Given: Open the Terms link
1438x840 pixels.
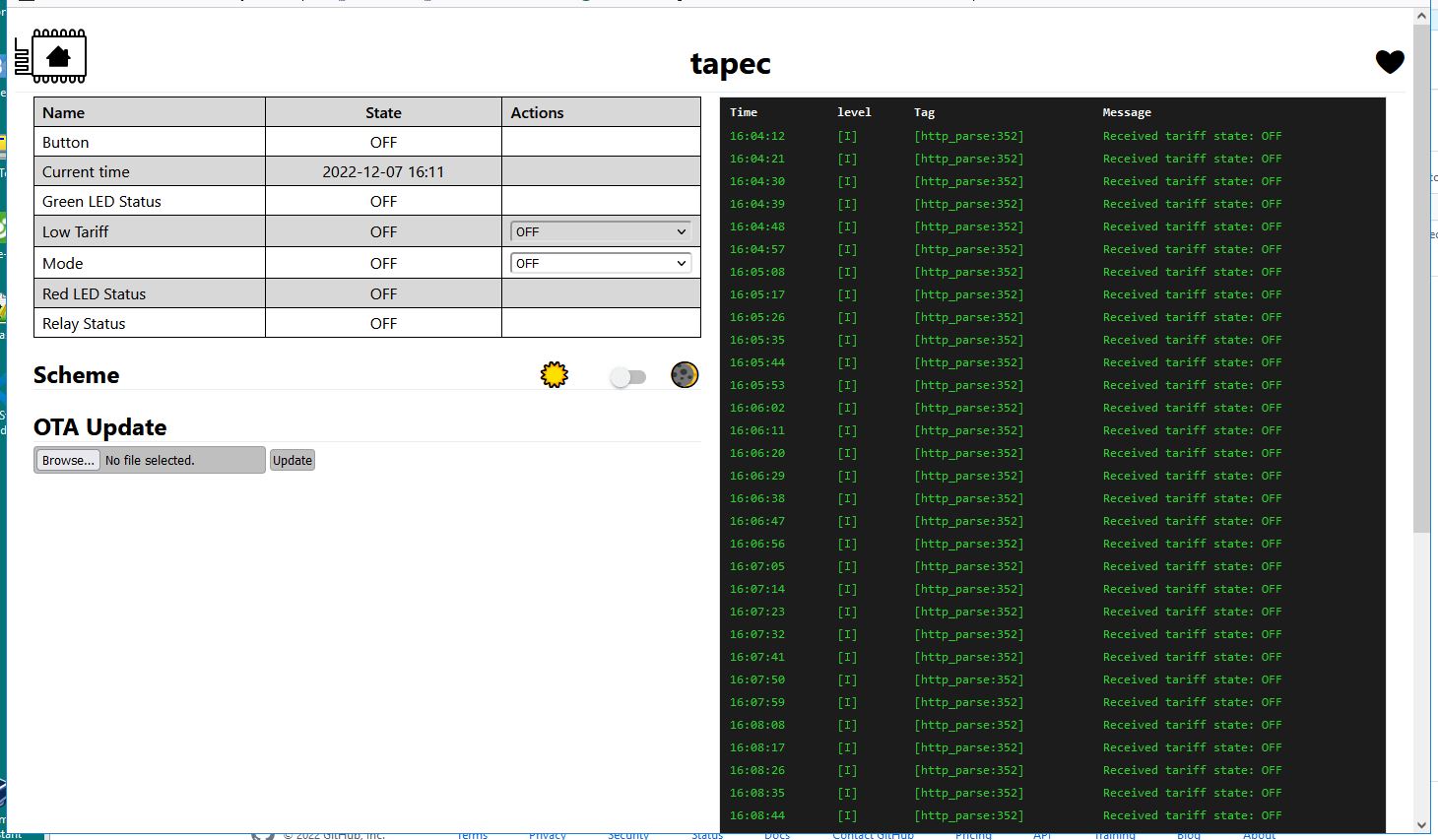Looking at the screenshot, I should point(471,834).
